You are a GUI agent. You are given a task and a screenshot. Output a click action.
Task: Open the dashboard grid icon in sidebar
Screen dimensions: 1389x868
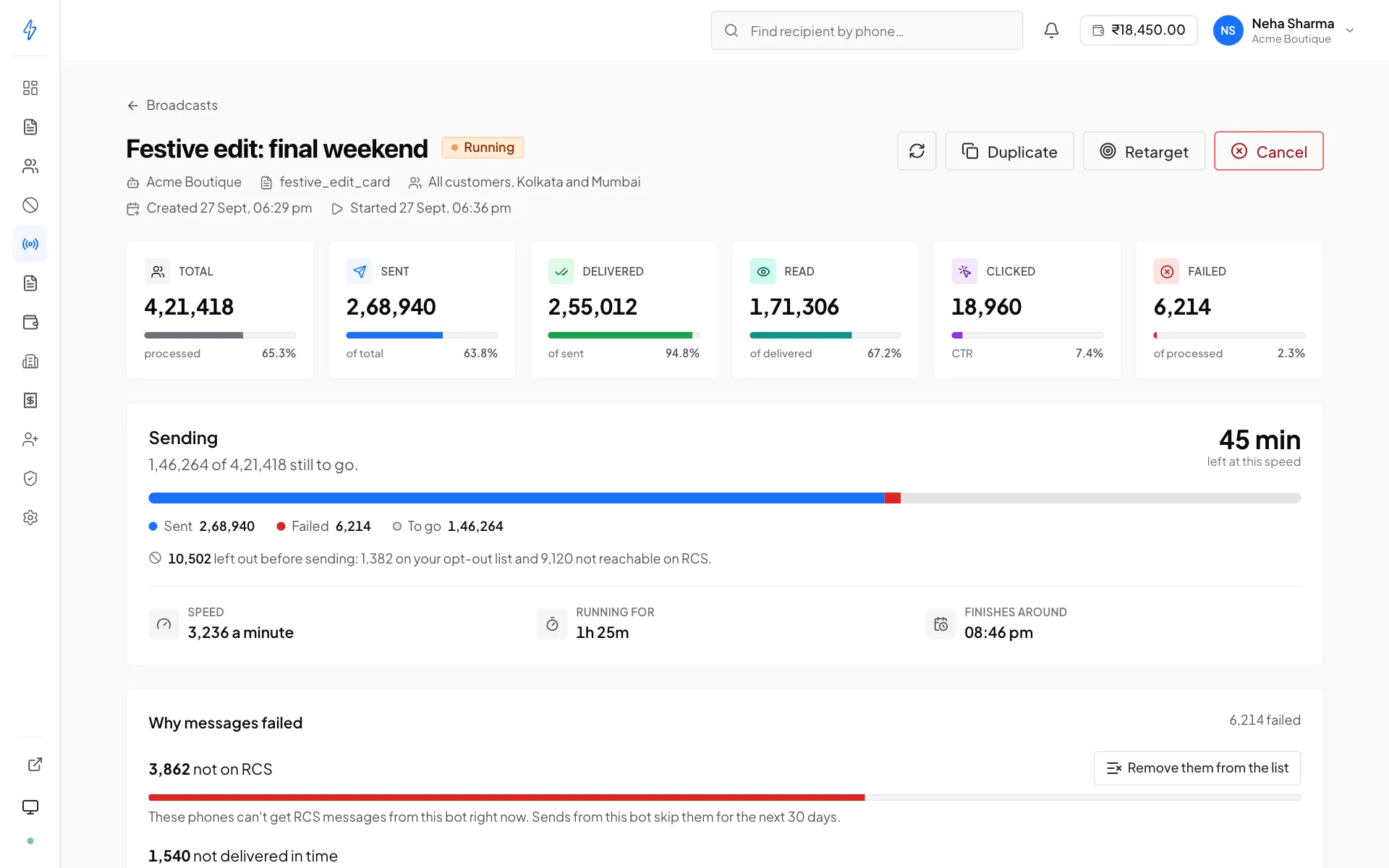tap(30, 88)
